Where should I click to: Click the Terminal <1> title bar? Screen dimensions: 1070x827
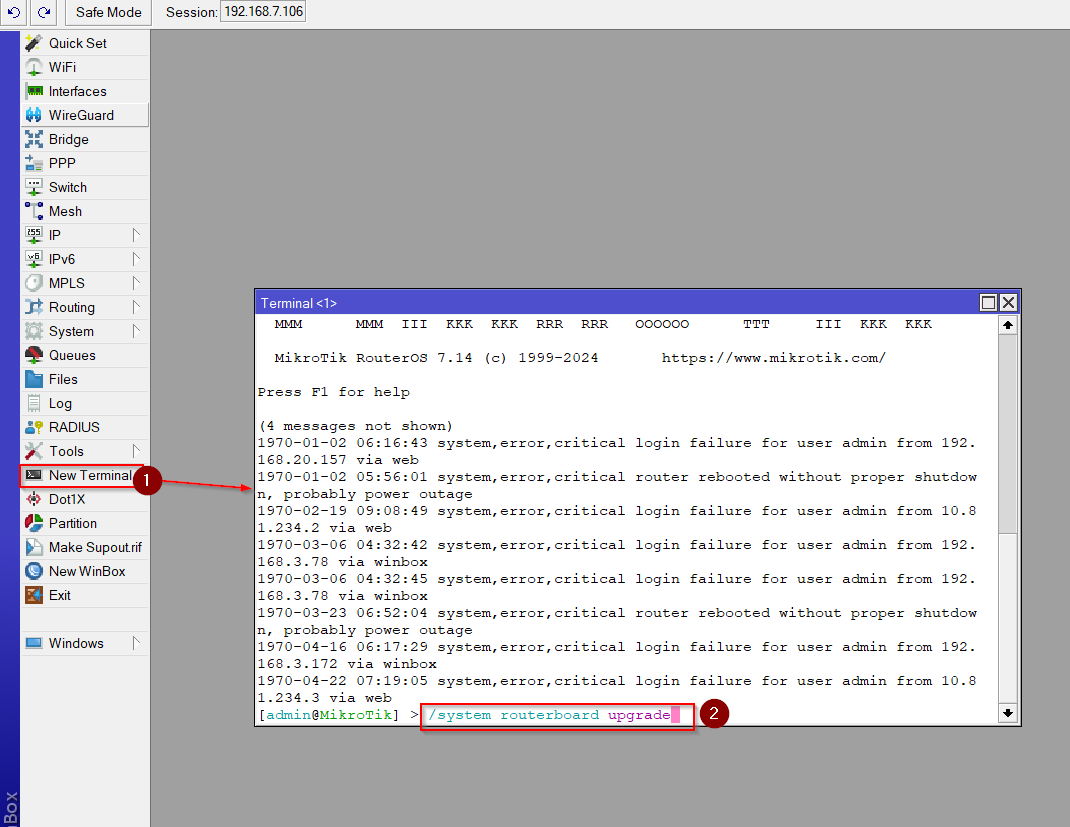[x=618, y=303]
